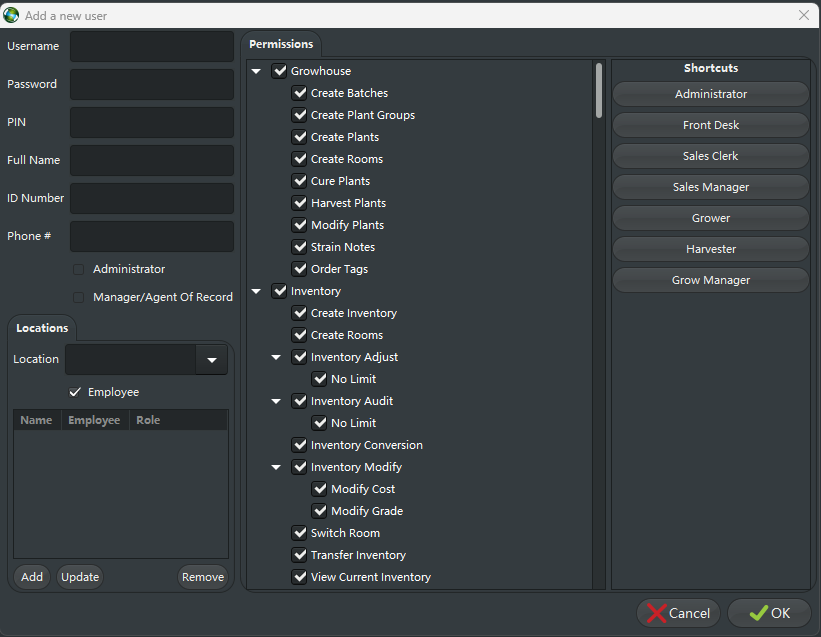Image resolution: width=821 pixels, height=637 pixels.
Task: Click the Remove location button
Action: coord(202,577)
